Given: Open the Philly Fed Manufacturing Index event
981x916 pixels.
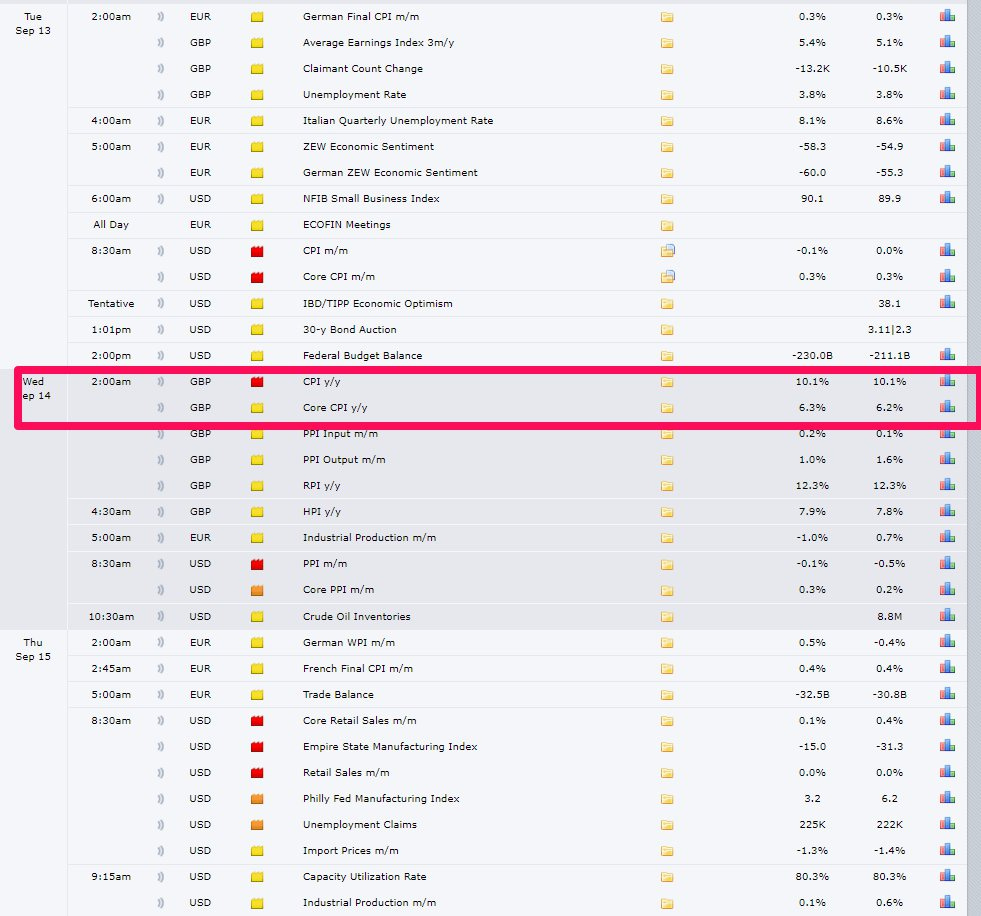Looking at the screenshot, I should tap(381, 798).
